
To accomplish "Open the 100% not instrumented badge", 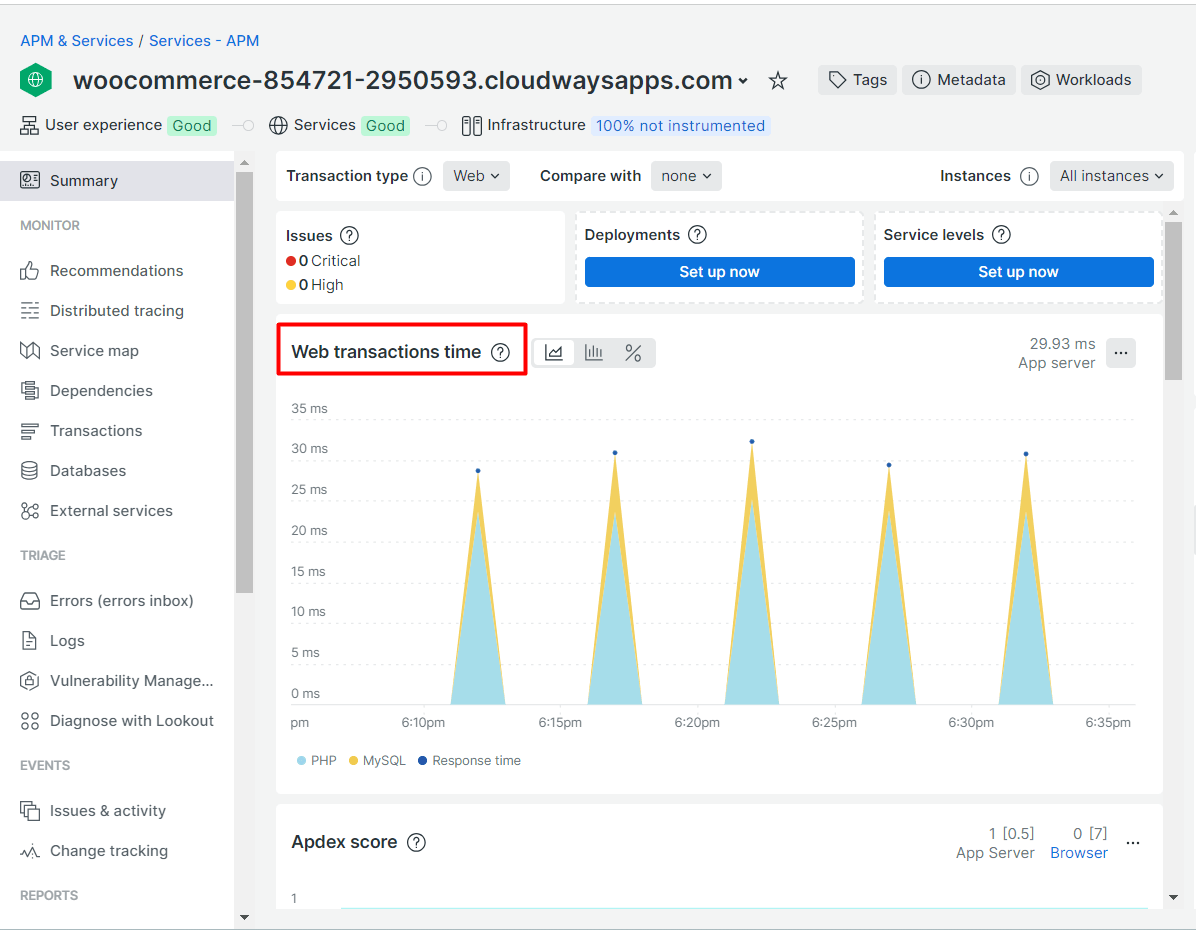I will click(x=680, y=126).
